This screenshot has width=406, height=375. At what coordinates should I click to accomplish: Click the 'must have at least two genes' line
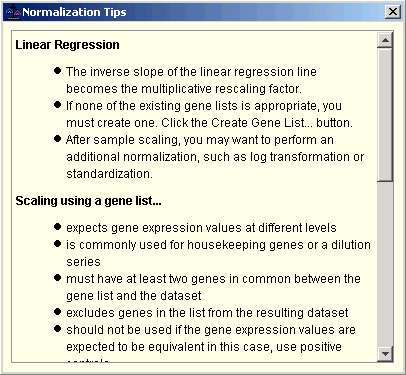coord(213,279)
